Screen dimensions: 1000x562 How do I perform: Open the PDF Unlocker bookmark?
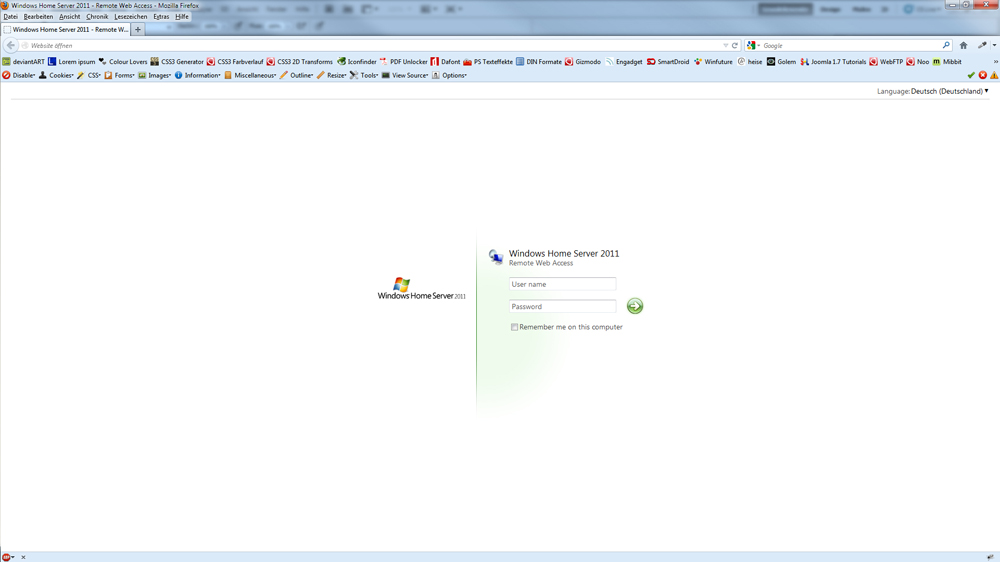[x=404, y=62]
